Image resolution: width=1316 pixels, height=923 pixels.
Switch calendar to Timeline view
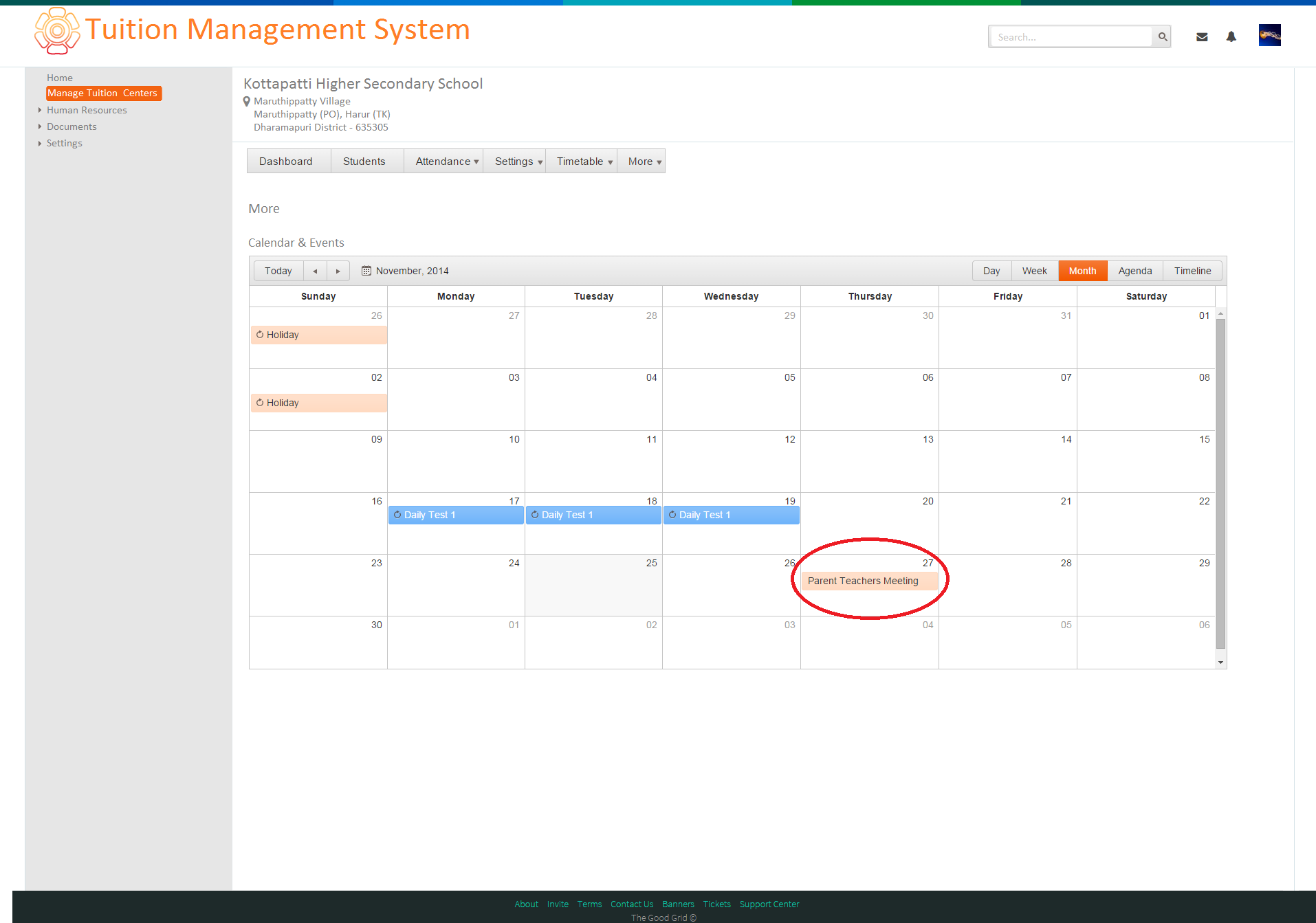(x=1193, y=271)
